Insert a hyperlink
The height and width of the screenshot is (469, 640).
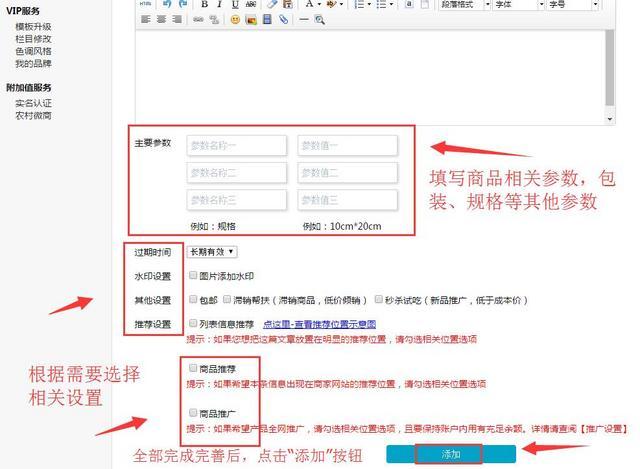[x=198, y=20]
